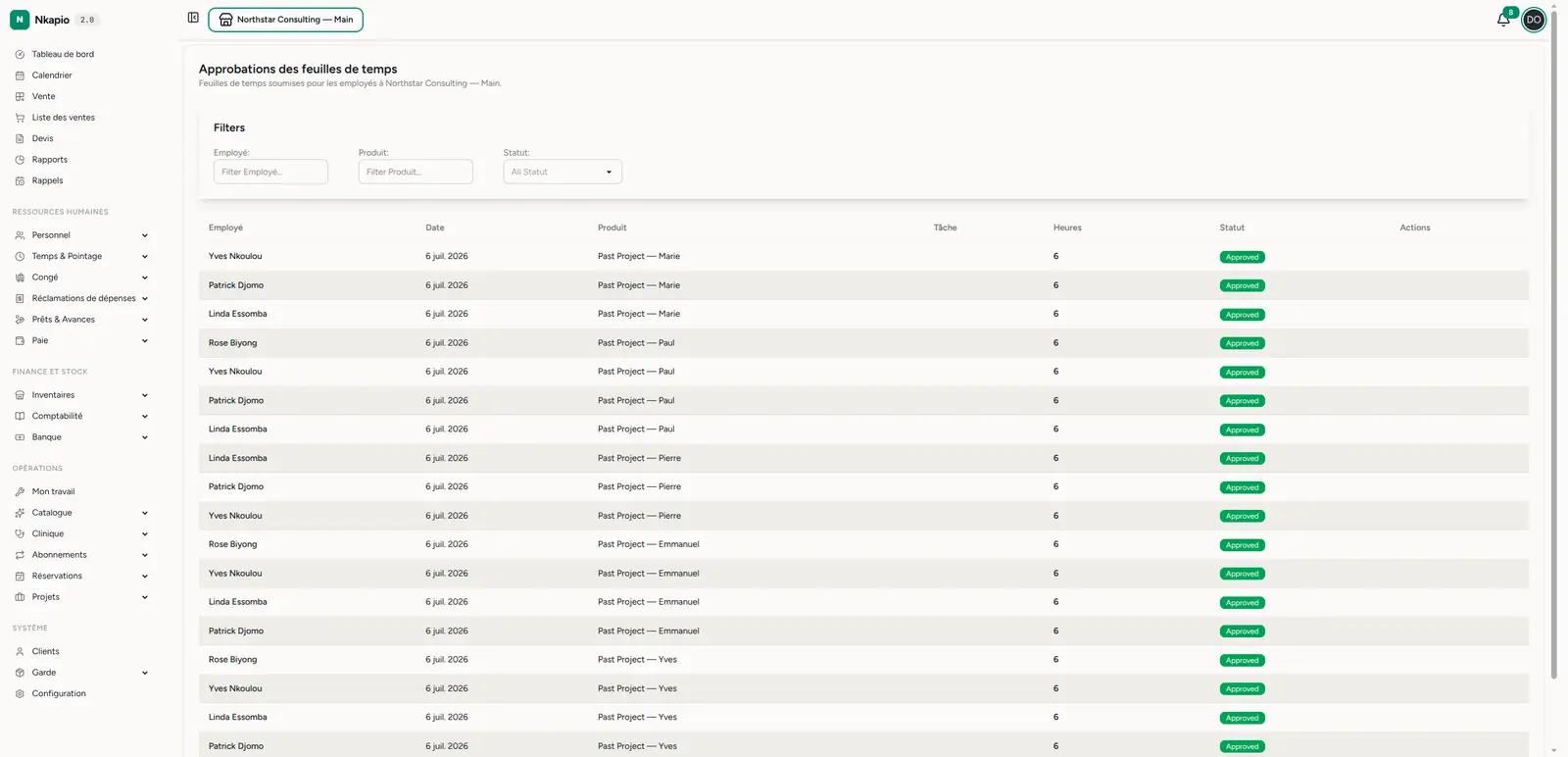Click the Réclamations de dépenses icon
This screenshot has height=757, width=1568.
(x=20, y=298)
